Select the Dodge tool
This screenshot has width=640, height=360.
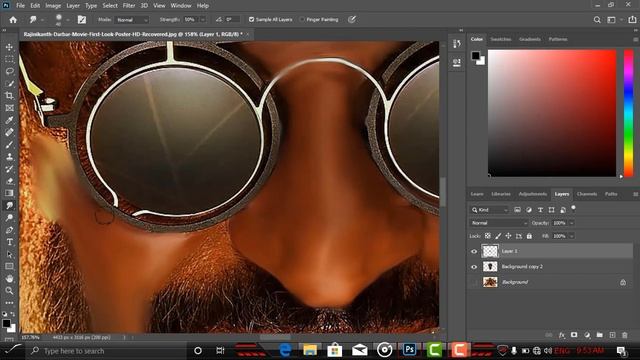[x=9, y=218]
